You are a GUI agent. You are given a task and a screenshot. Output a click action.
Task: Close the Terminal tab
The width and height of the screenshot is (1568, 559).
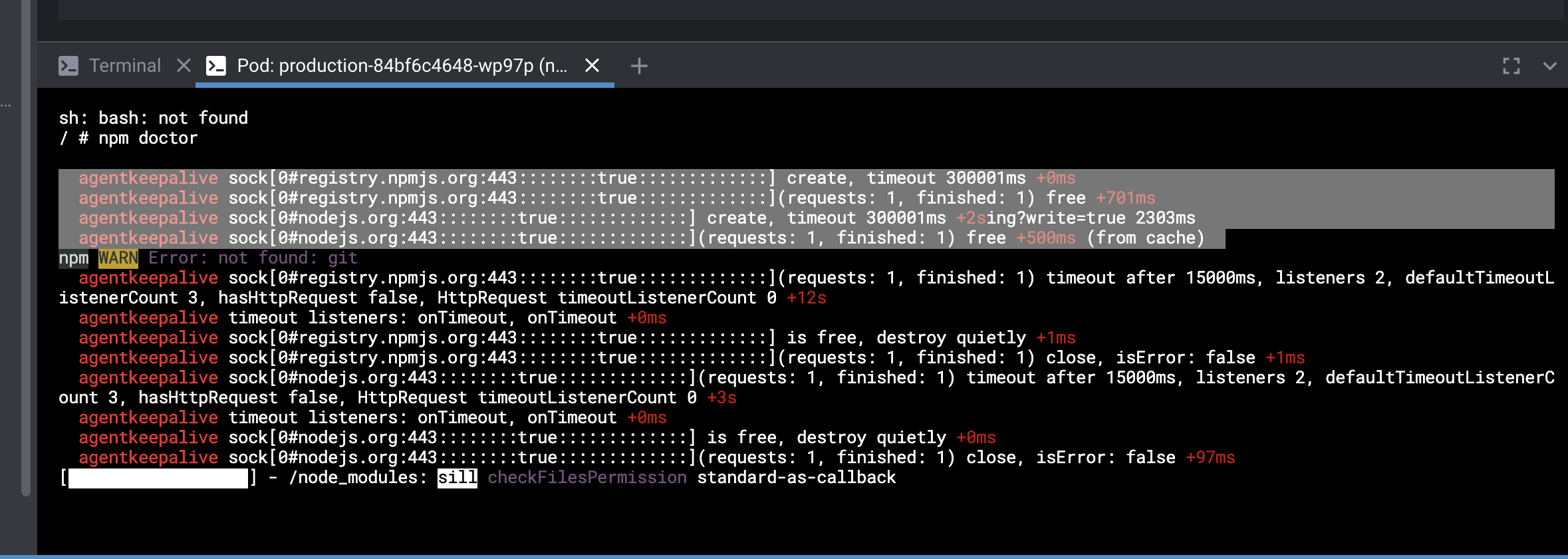[x=184, y=65]
